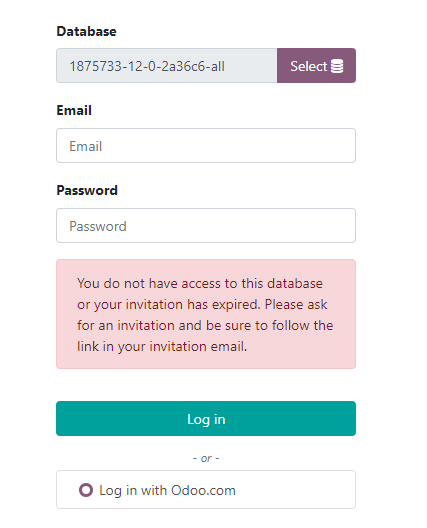The image size is (427, 528).
Task: Open the Select database chooser
Action: pyautogui.click(x=316, y=65)
